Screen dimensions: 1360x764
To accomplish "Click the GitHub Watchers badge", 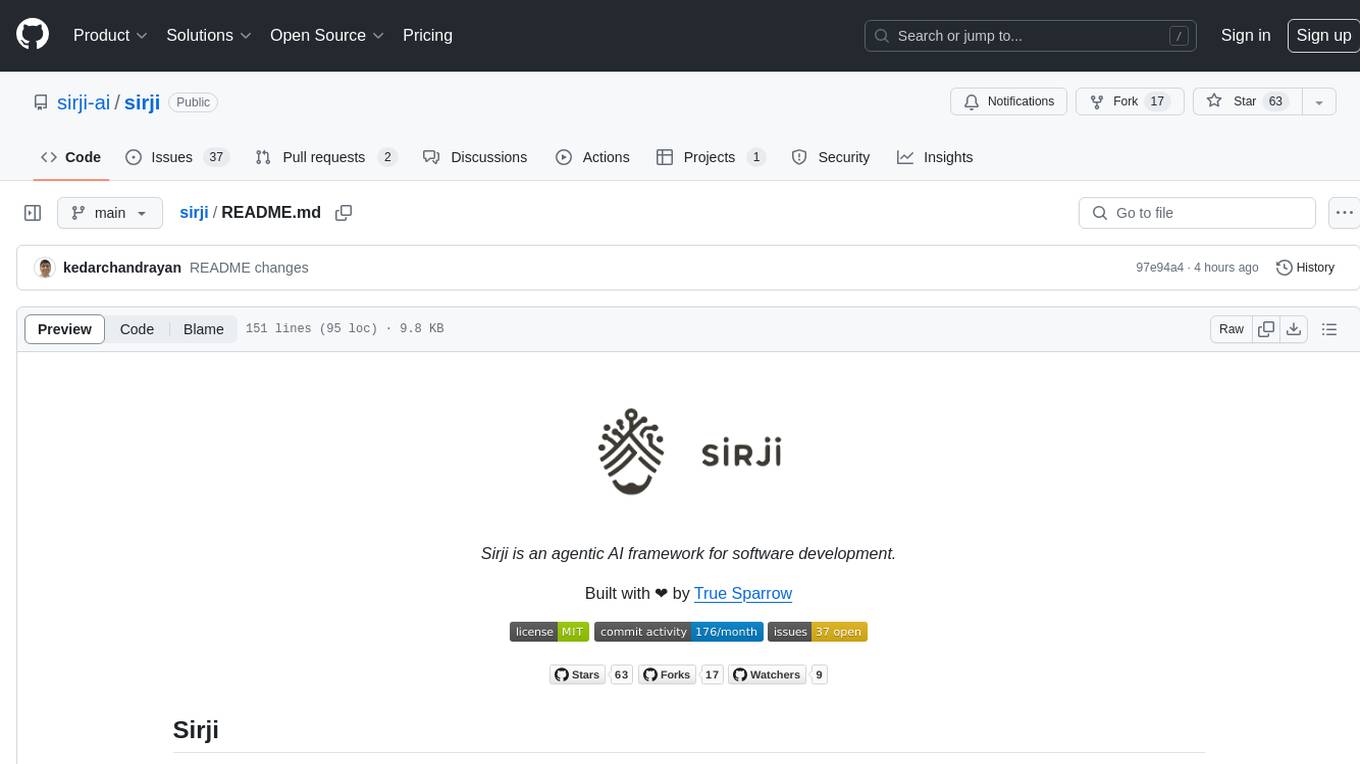I will pos(778,675).
